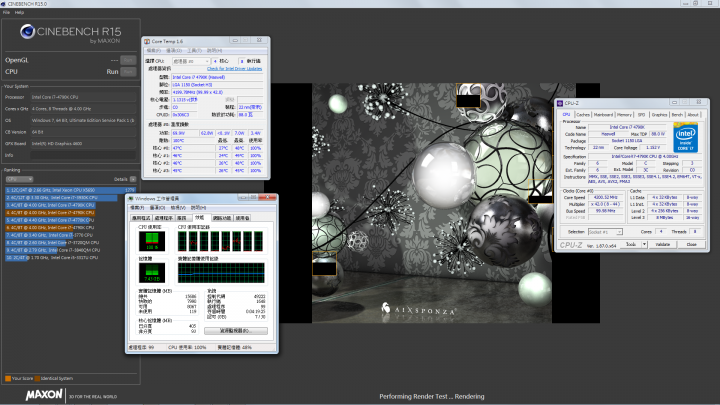Viewport: 720px width, 405px height.
Task: Click the Validate button in CPU-Z
Action: tap(663, 245)
